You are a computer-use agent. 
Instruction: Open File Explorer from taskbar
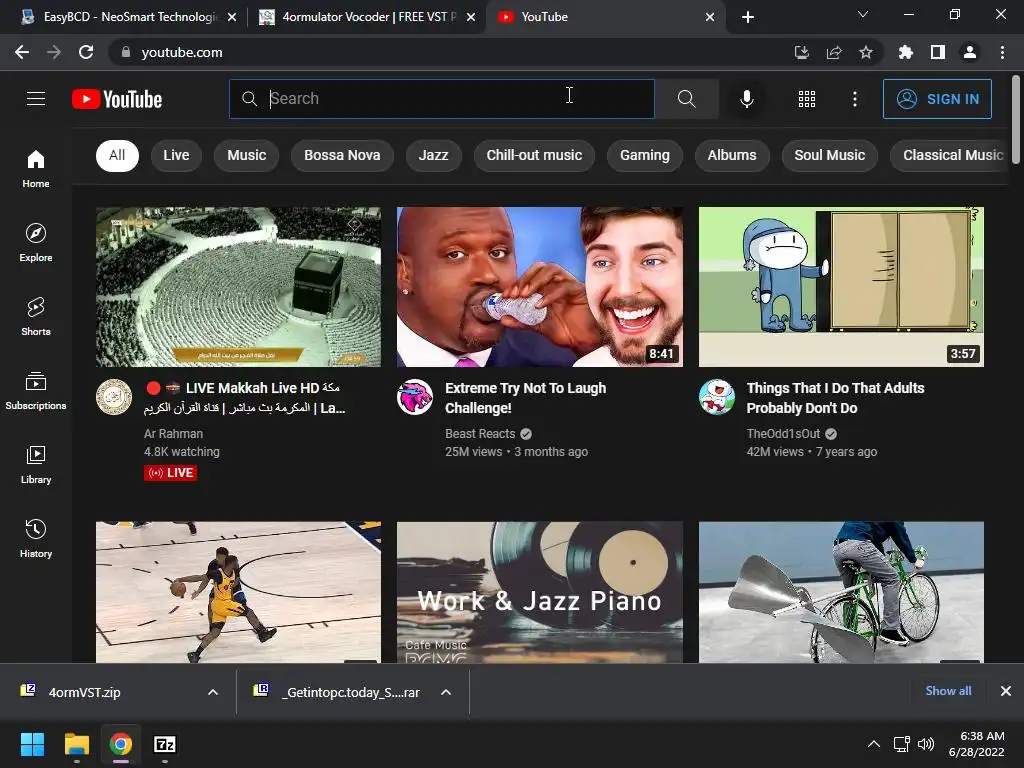pyautogui.click(x=76, y=744)
